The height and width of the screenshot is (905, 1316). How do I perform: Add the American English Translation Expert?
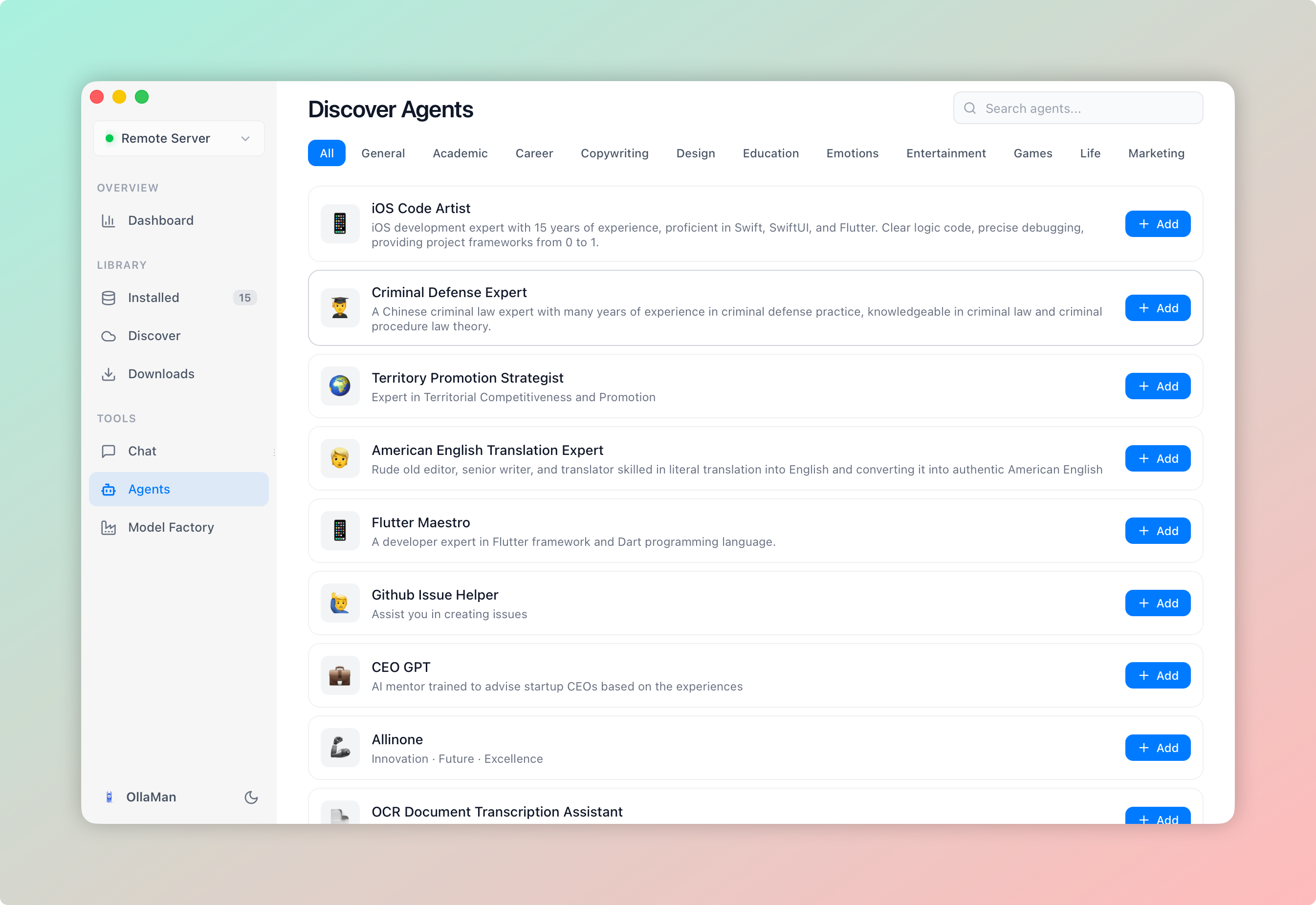[x=1158, y=459]
